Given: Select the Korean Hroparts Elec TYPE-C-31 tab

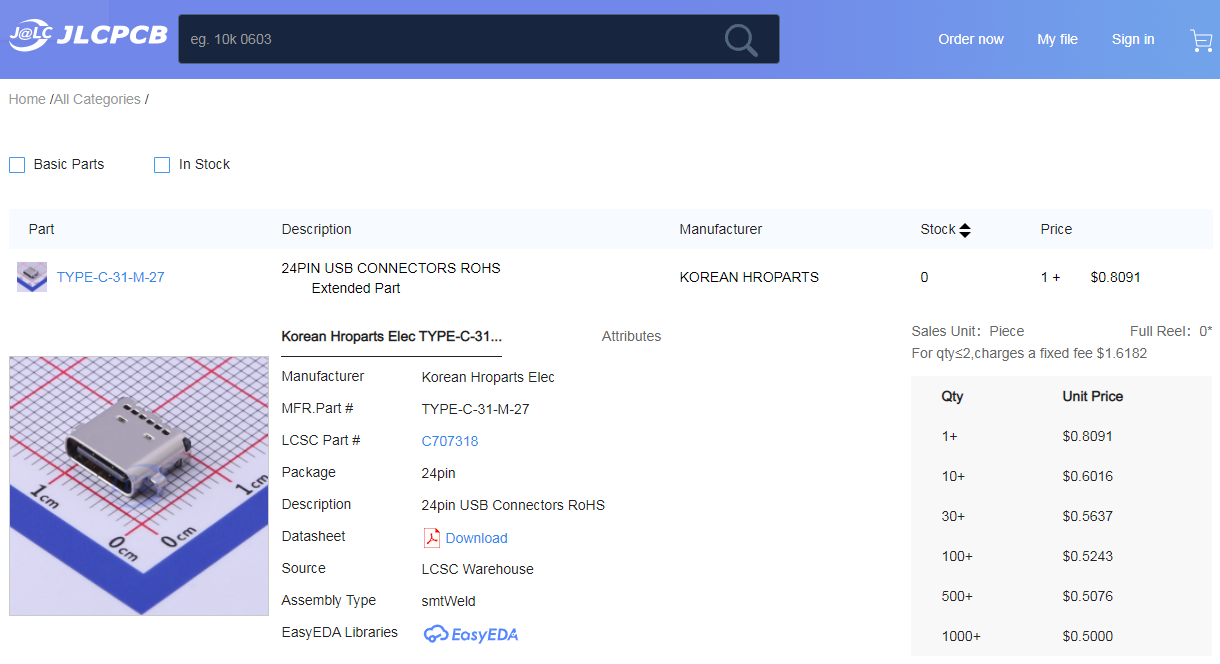Looking at the screenshot, I should pos(392,336).
